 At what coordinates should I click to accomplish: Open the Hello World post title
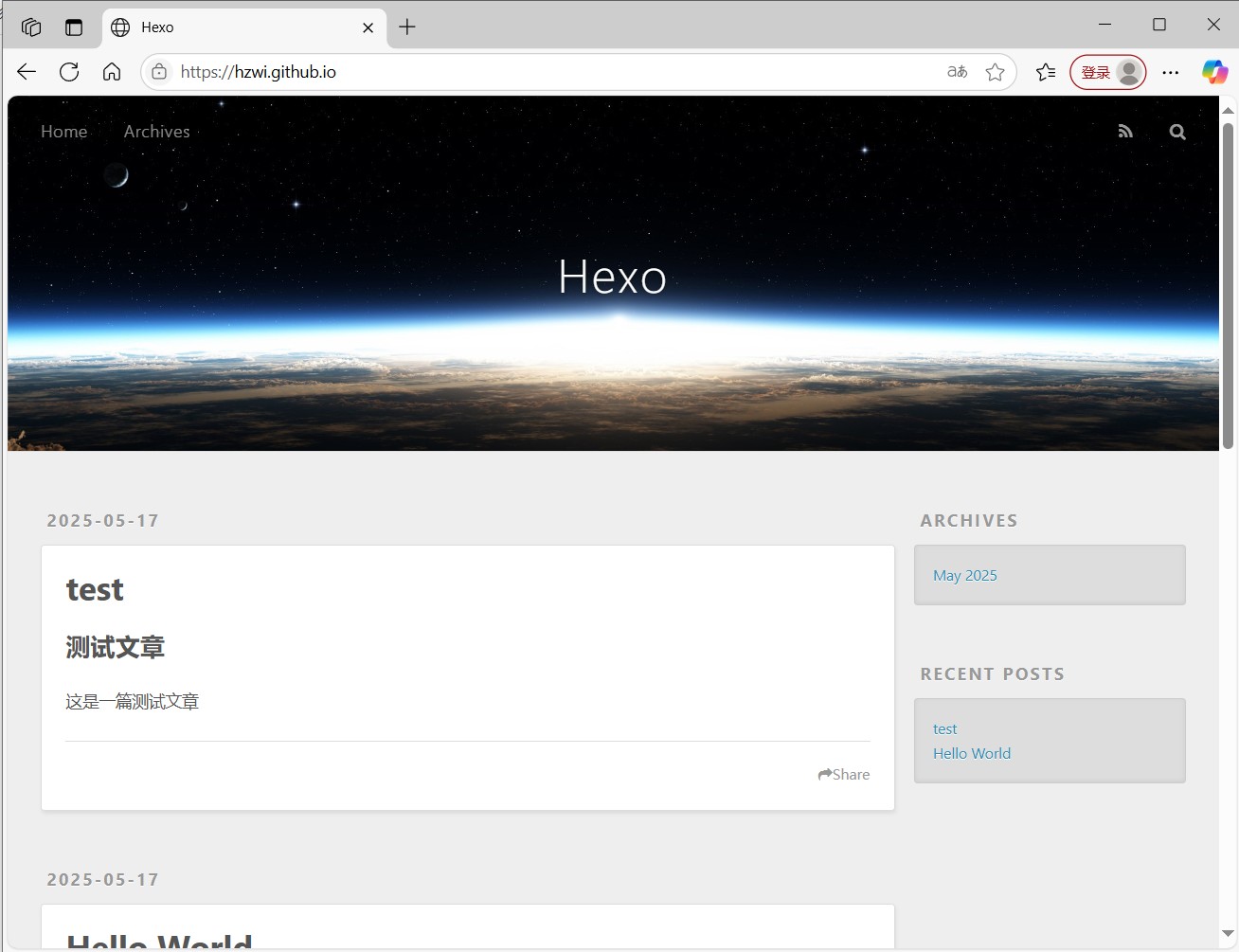pos(159,940)
